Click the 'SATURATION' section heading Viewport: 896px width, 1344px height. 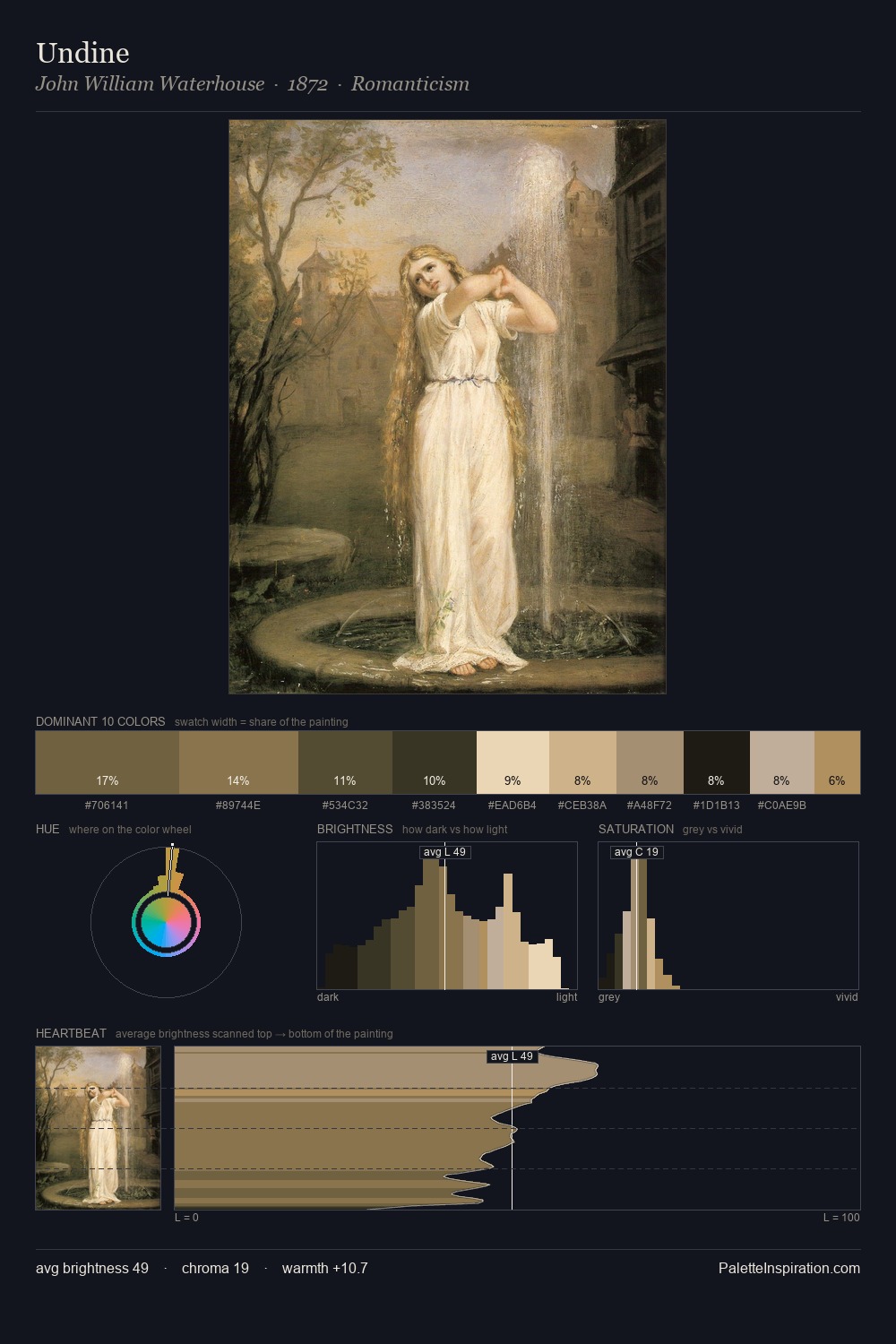[x=636, y=829]
